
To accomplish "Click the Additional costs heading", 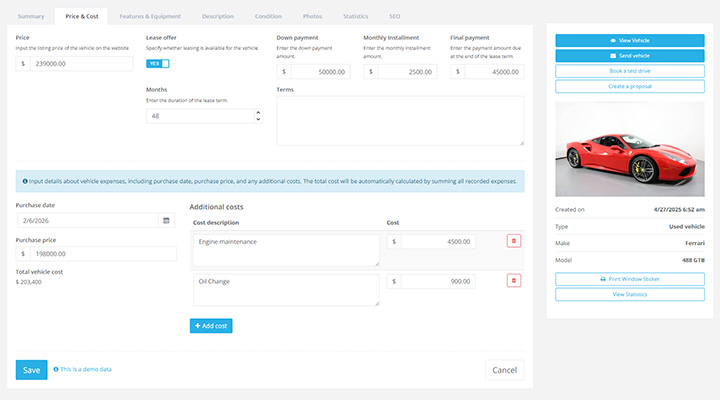I will point(216,207).
